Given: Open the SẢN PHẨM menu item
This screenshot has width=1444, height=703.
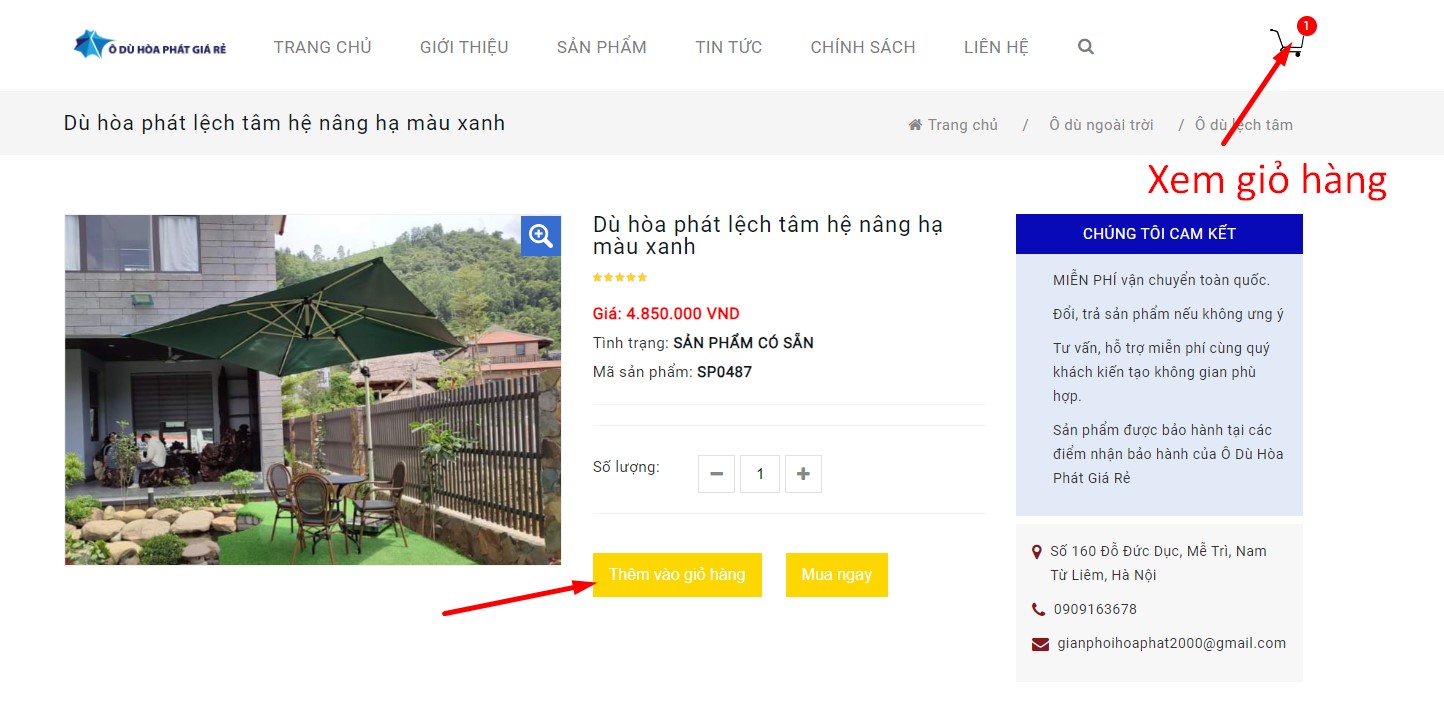Looking at the screenshot, I should (x=602, y=47).
